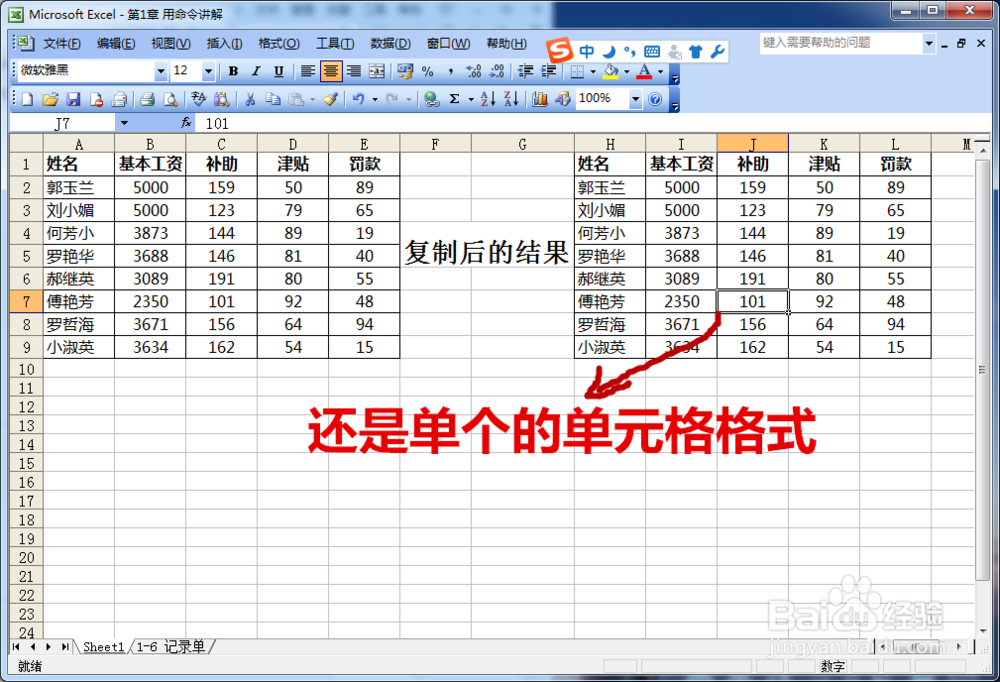Screen dimensions: 1000x682
Task: Open the font size dropdown
Action: pyautogui.click(x=207, y=71)
